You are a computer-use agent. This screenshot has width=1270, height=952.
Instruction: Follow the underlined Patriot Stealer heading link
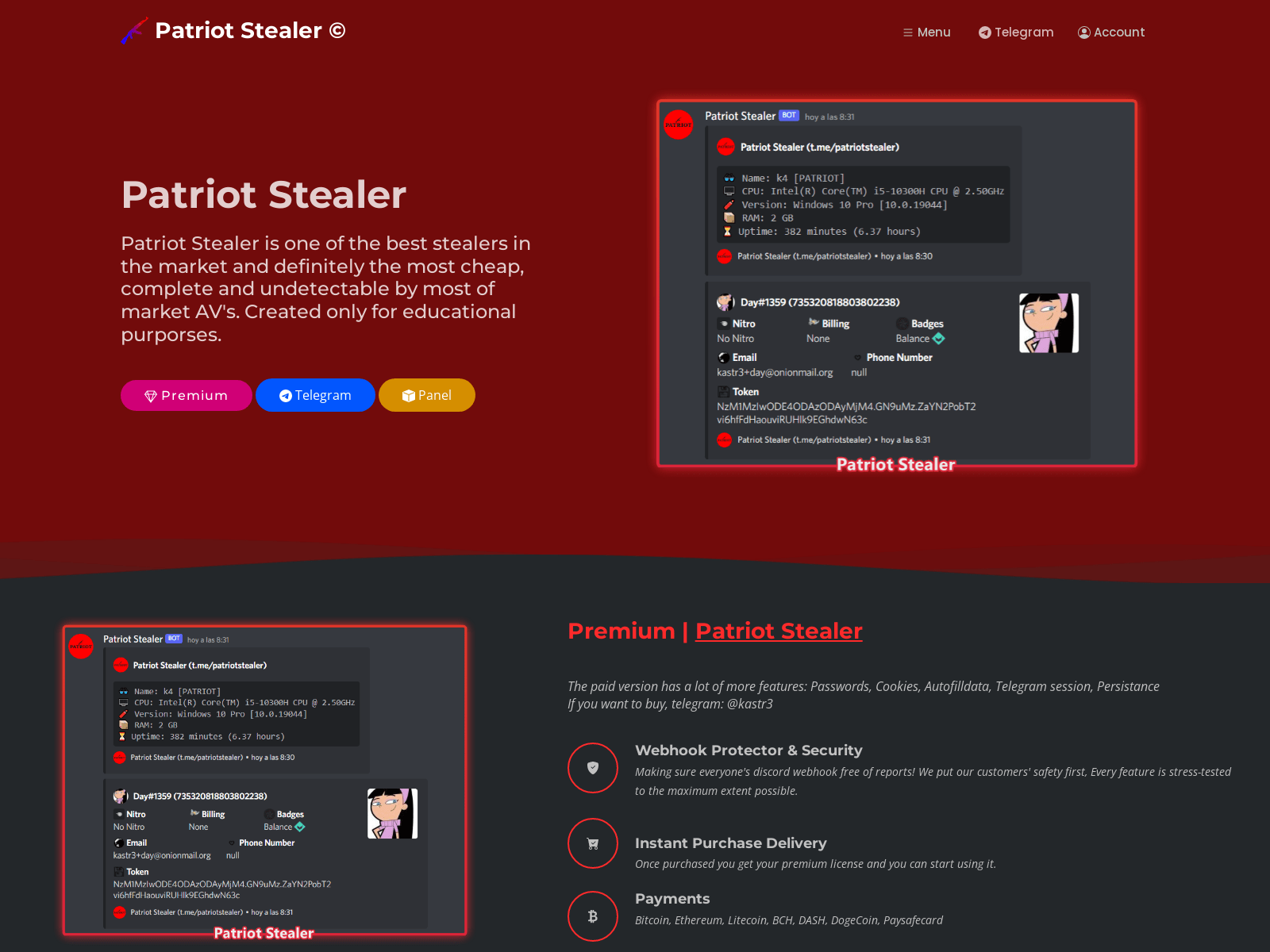(779, 631)
